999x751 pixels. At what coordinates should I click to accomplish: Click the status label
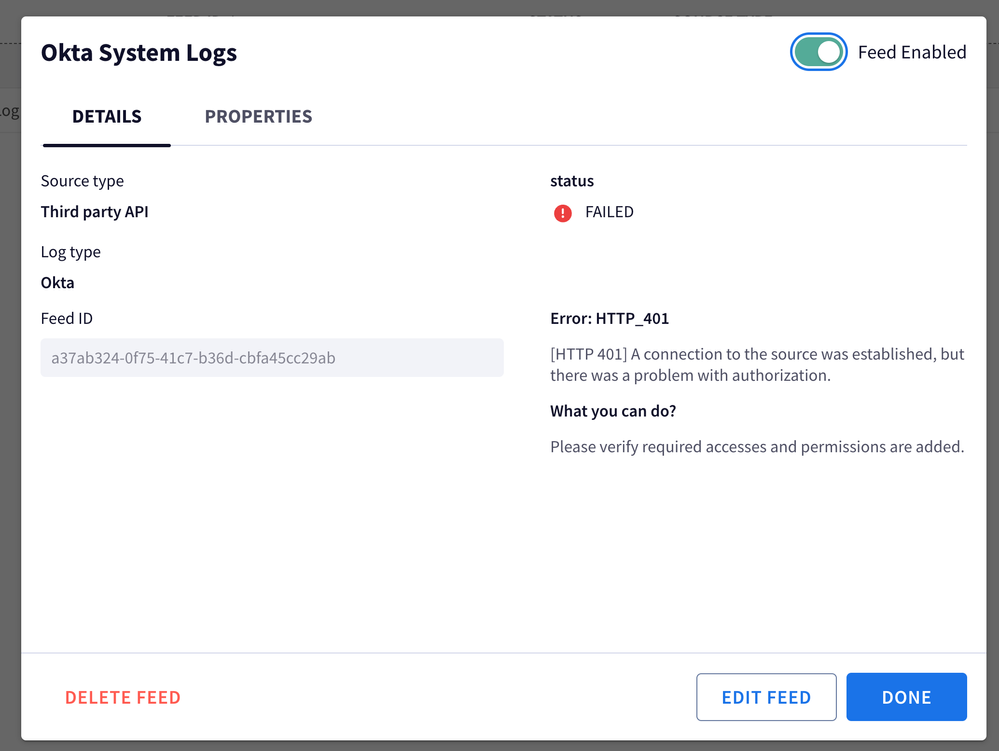(571, 181)
